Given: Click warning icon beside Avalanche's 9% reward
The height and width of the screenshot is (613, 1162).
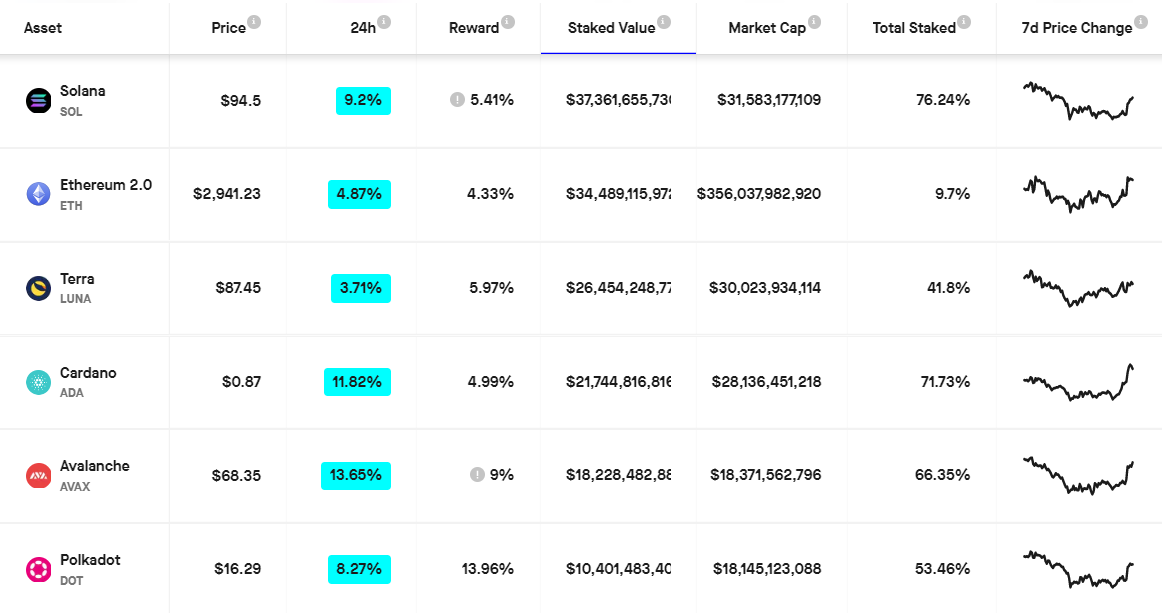Looking at the screenshot, I should (x=477, y=474).
